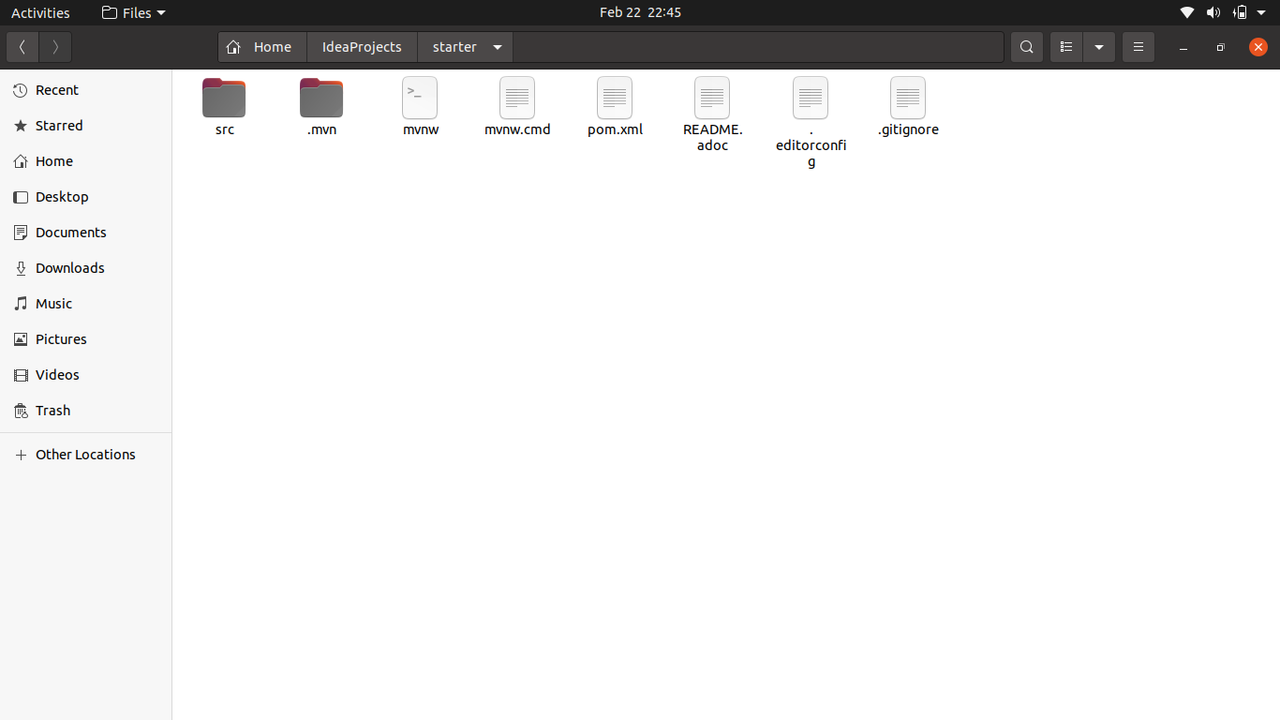Viewport: 1280px width, 720px height.
Task: Toggle the list view mode
Action: 1065,46
